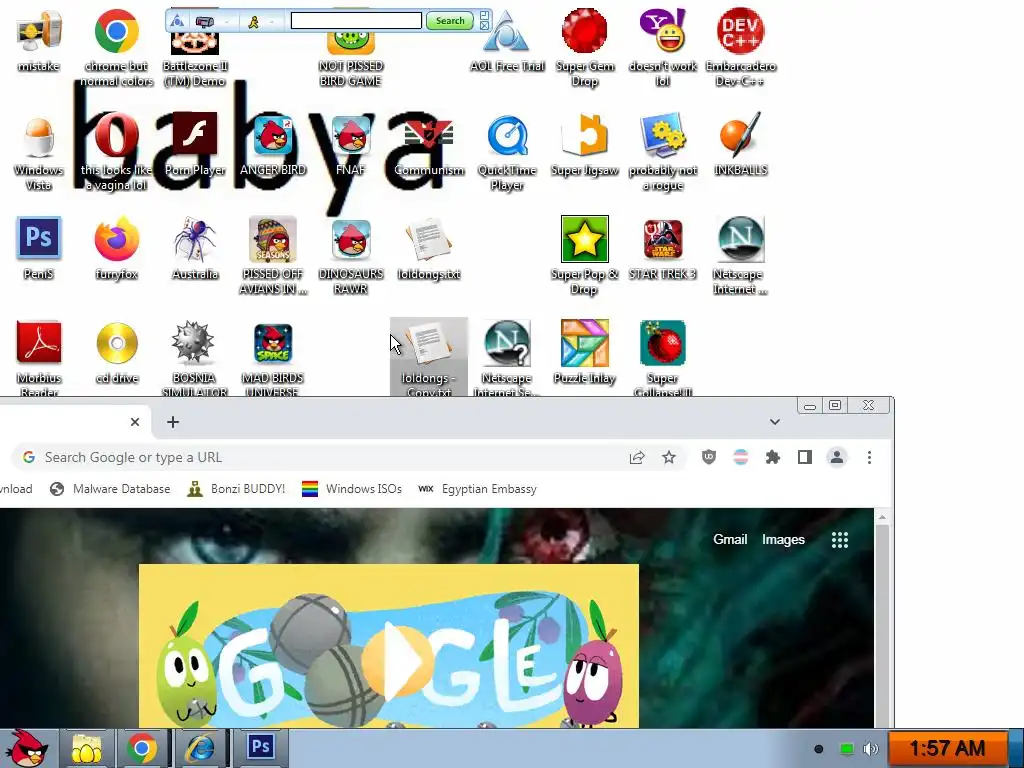The width and height of the screenshot is (1024, 768).
Task: Open the volume speaker tray icon
Action: (x=870, y=748)
